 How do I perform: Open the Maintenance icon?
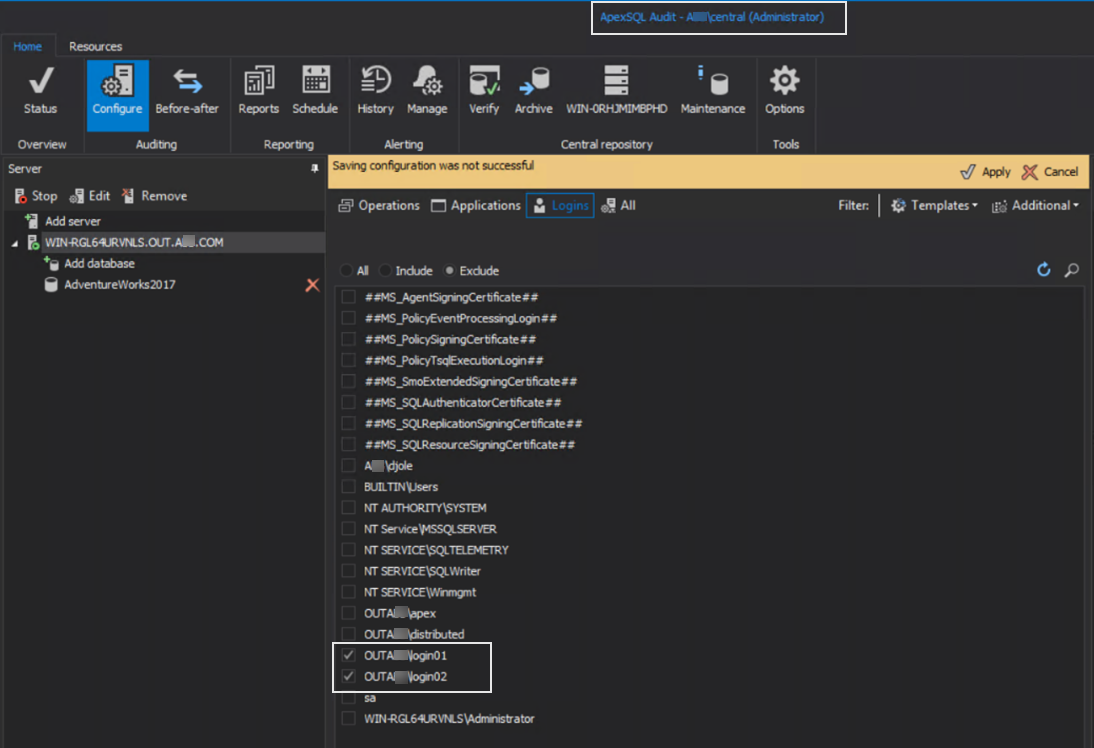(x=713, y=91)
